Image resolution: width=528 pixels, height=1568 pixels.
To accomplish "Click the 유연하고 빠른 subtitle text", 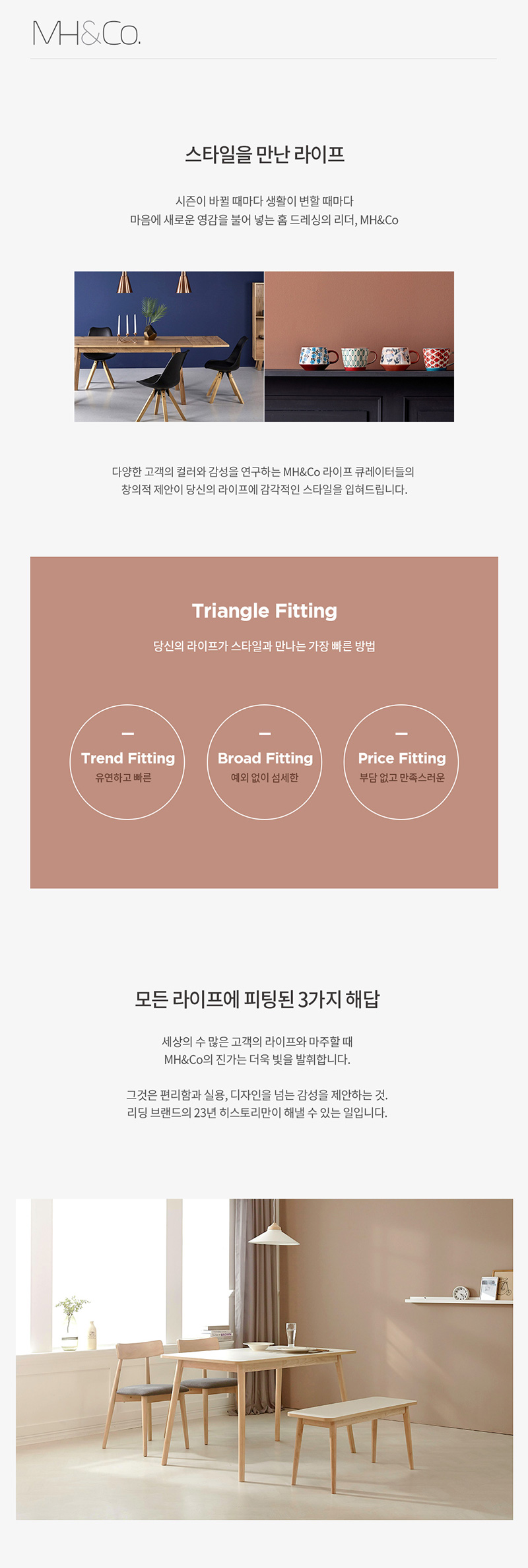I will click(x=123, y=778).
